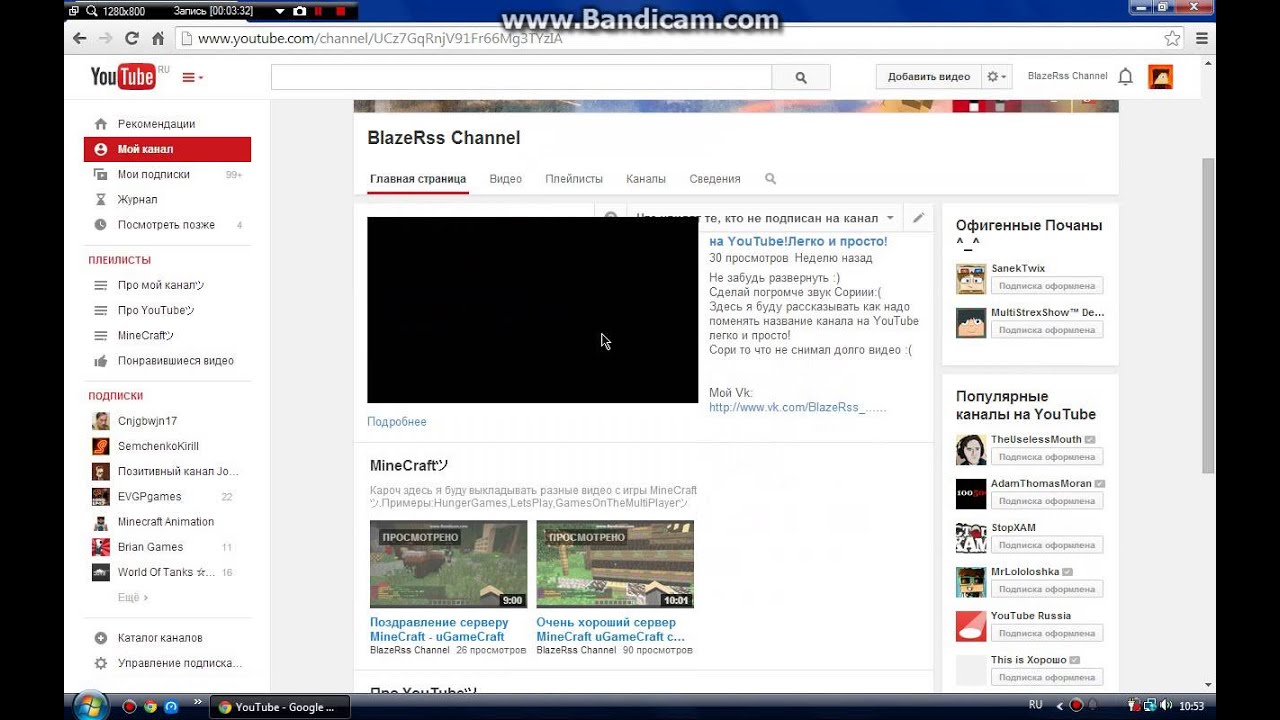Click the Подробнее link
Viewport: 1280px width, 720px height.
pyautogui.click(x=397, y=422)
